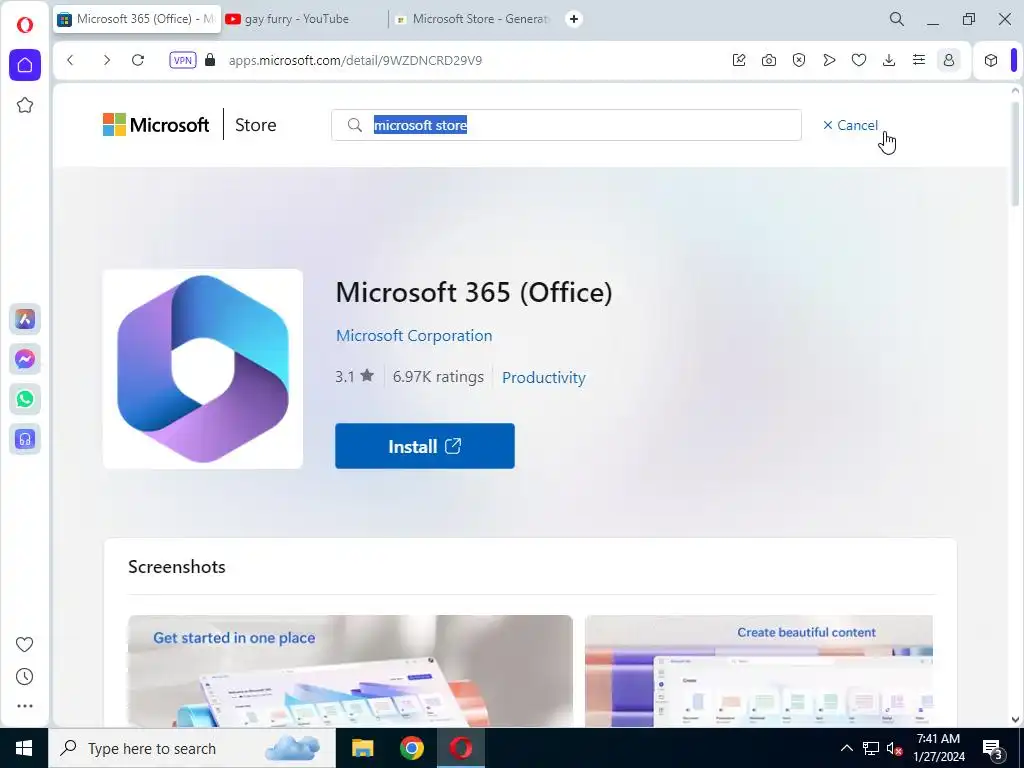Open ad blocker shield icon
The width and height of the screenshot is (1024, 768).
click(799, 60)
